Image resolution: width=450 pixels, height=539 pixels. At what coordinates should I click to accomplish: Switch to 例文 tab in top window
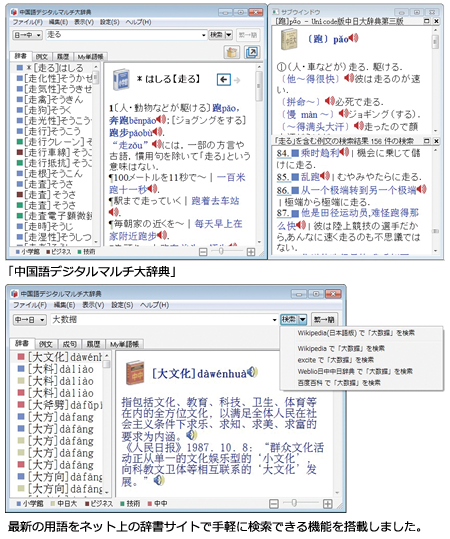pyautogui.click(x=42, y=56)
